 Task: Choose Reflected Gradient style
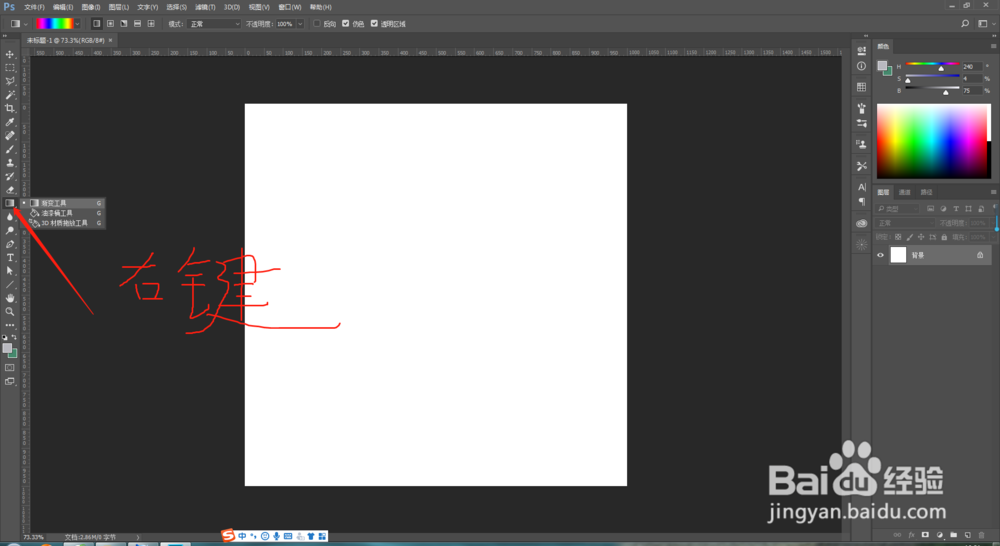click(x=137, y=24)
